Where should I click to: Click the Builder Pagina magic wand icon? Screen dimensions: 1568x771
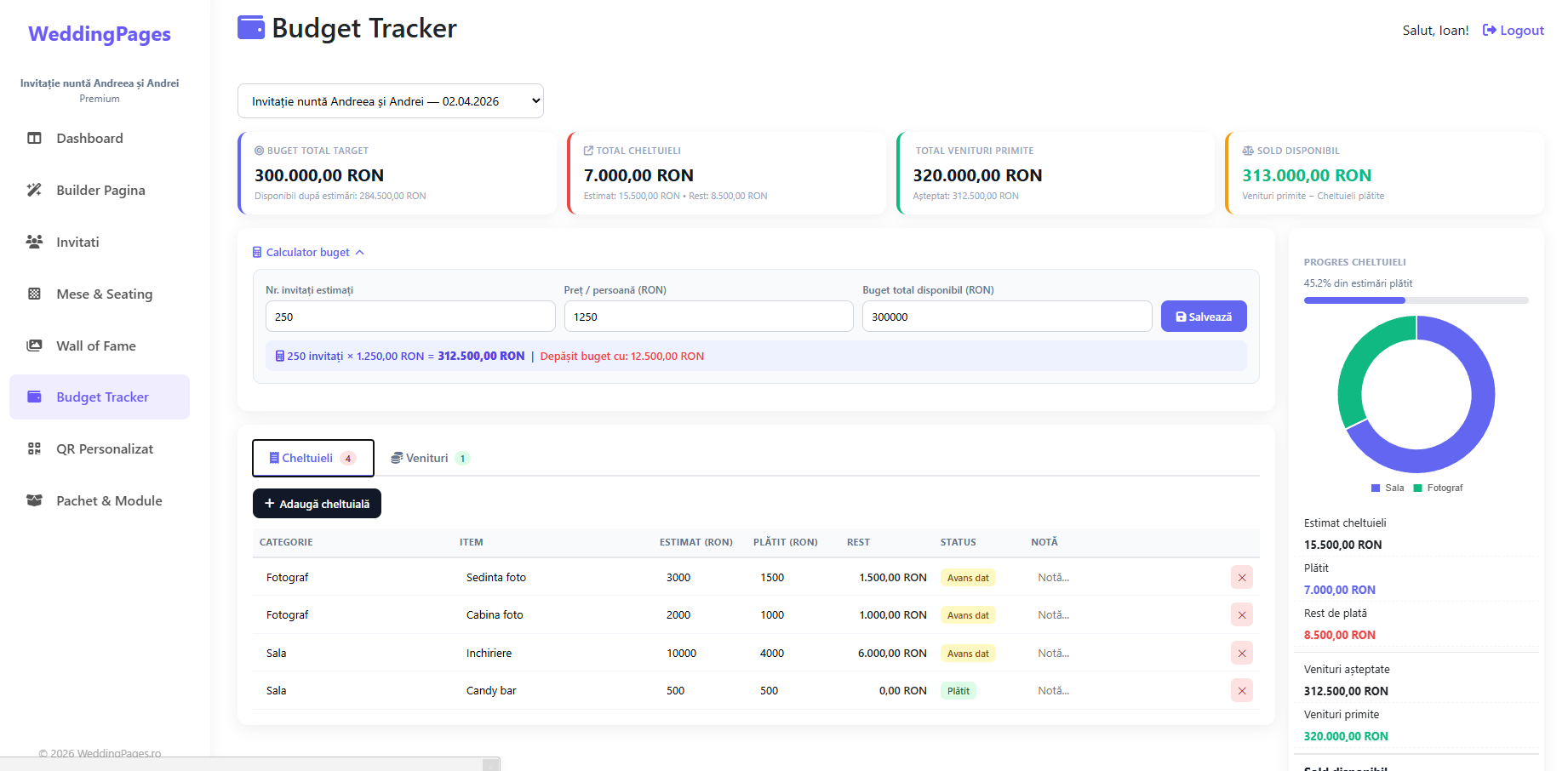click(34, 191)
